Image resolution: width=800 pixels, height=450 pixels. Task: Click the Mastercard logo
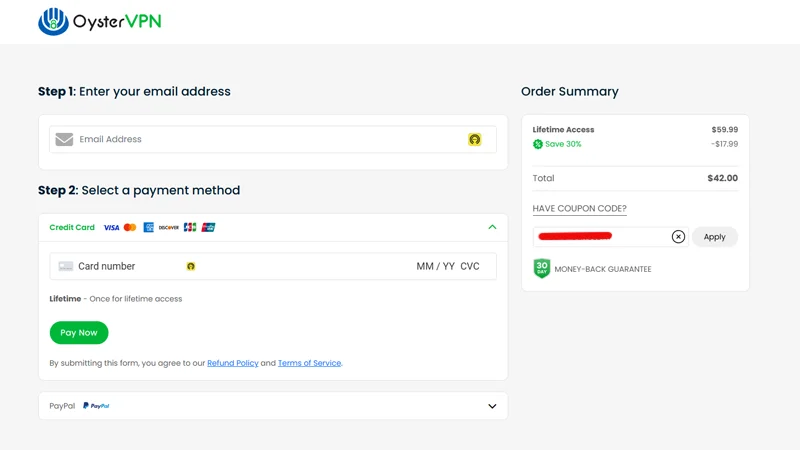click(x=130, y=228)
